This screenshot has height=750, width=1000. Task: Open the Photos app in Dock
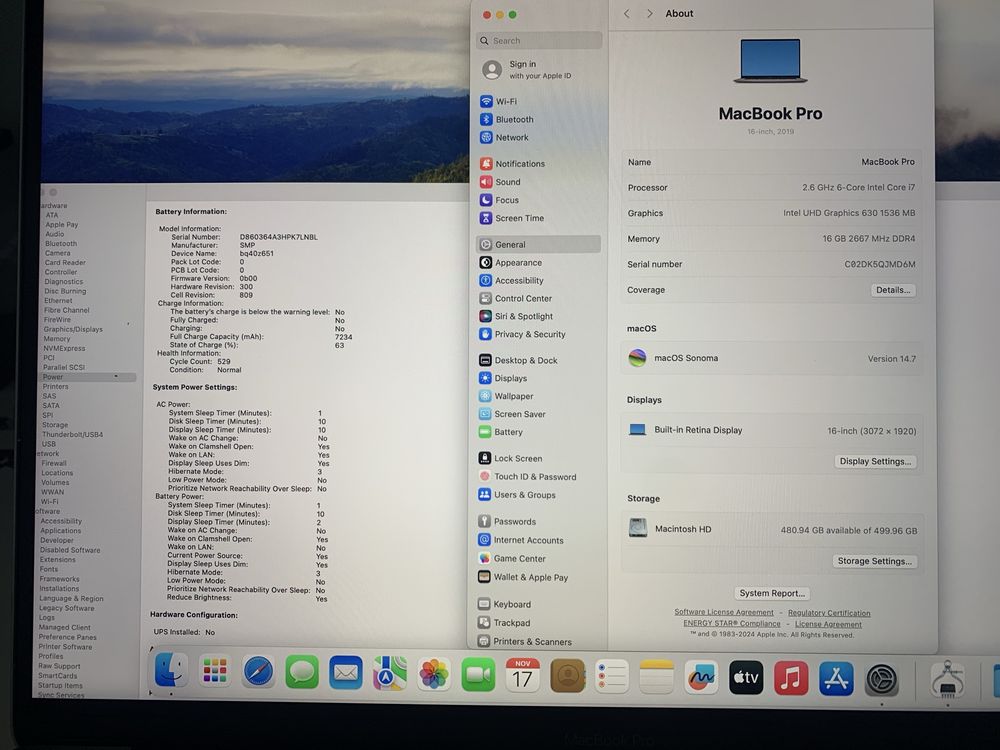434,675
